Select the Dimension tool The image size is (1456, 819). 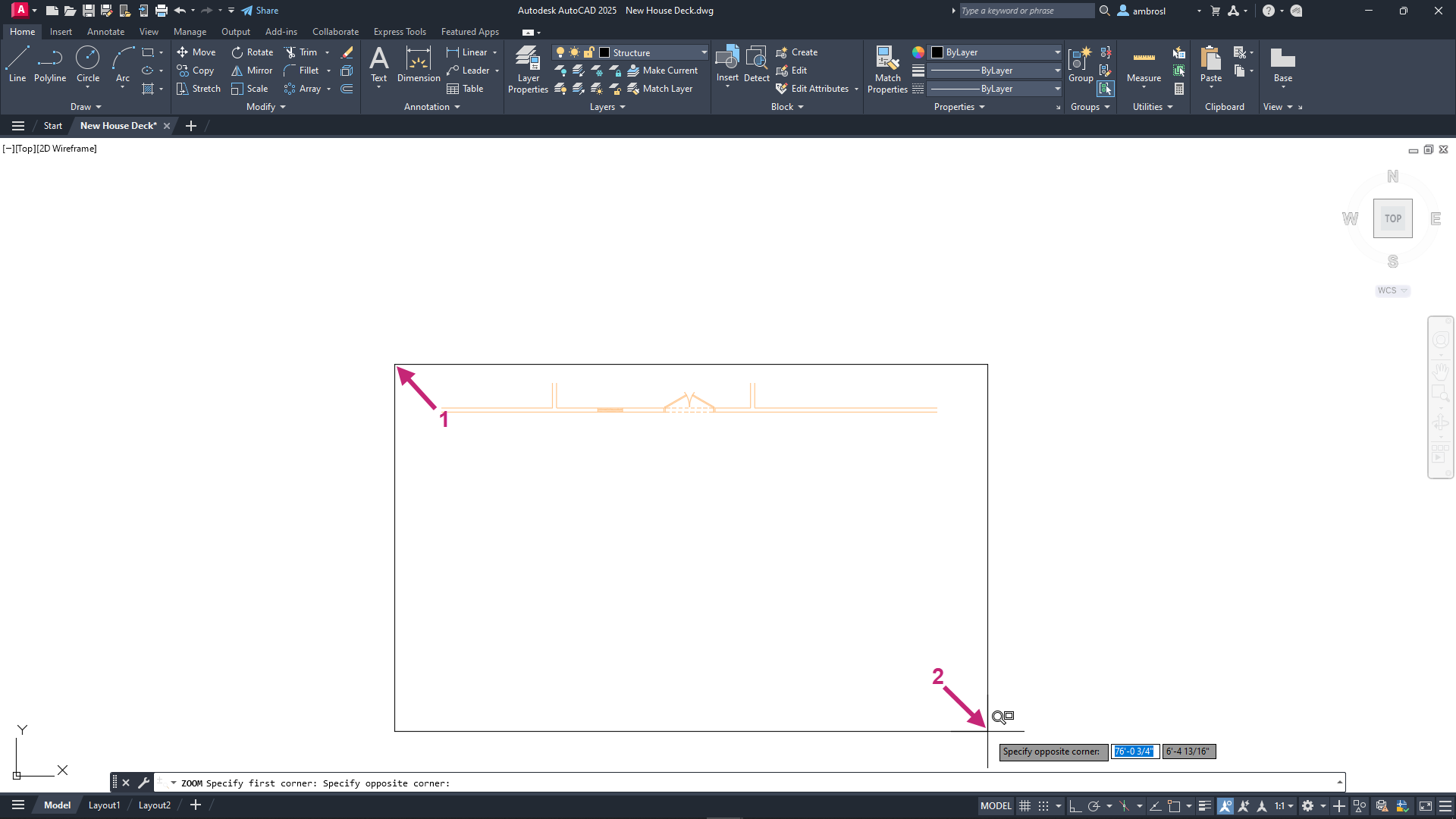pos(419,64)
